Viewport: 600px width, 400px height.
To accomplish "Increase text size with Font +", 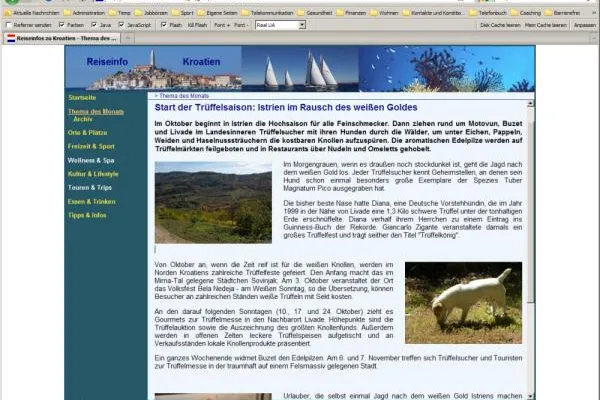I will (x=222, y=25).
